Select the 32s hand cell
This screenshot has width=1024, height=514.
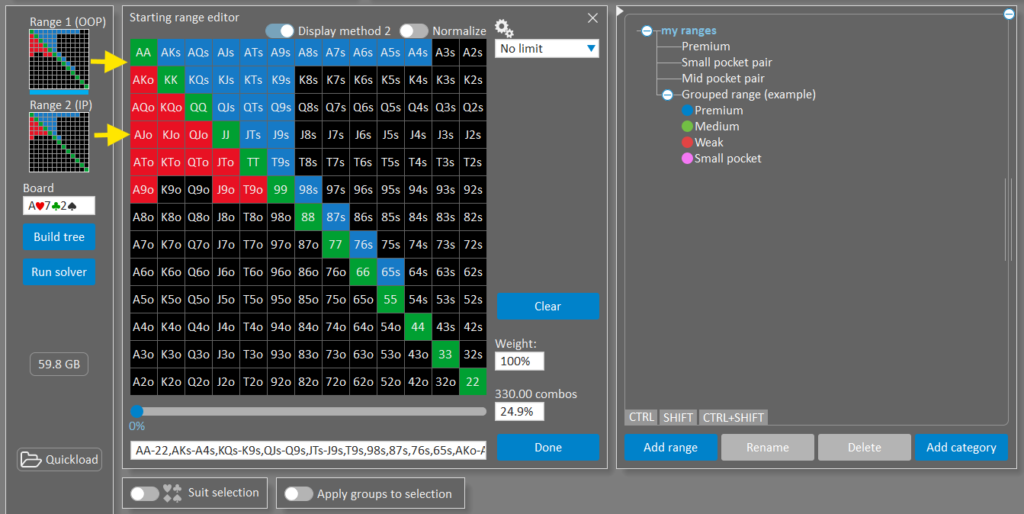coord(472,354)
